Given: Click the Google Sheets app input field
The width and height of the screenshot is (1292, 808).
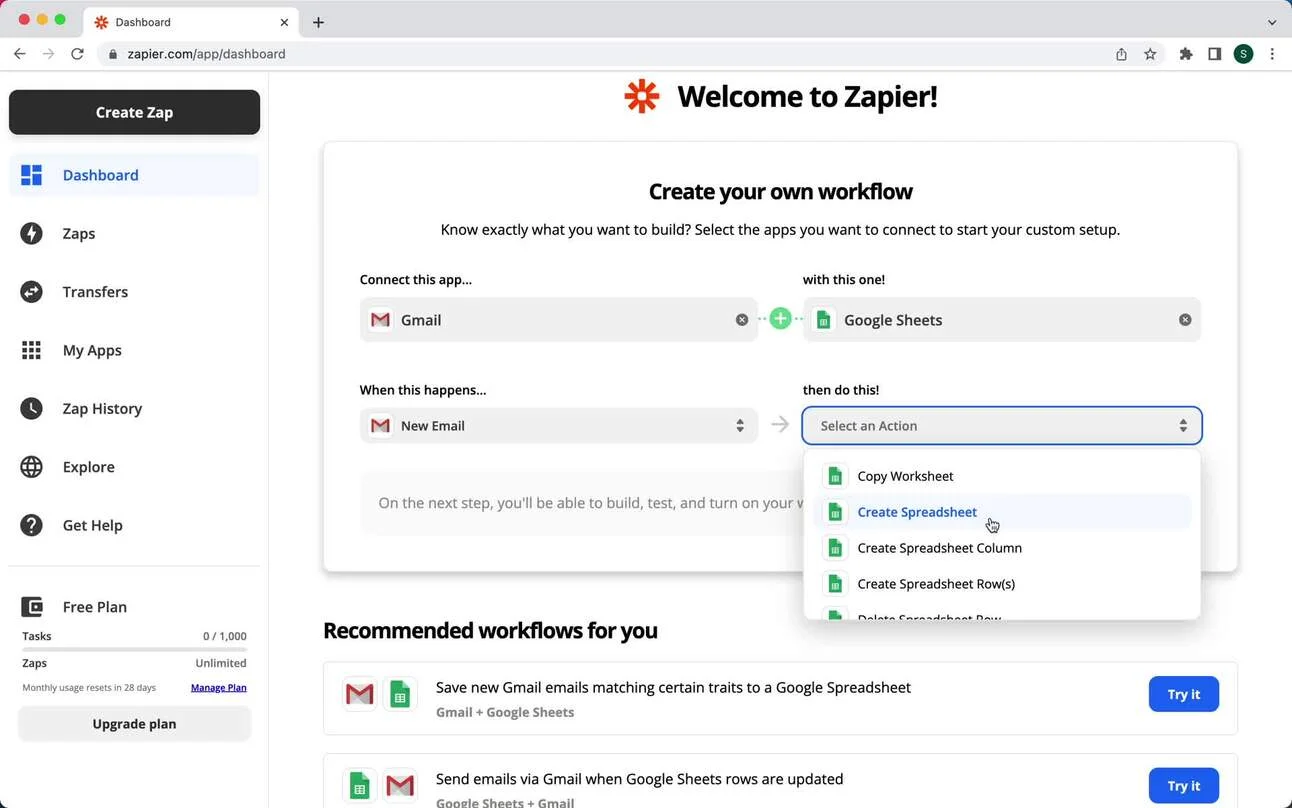Looking at the screenshot, I should (x=1001, y=320).
